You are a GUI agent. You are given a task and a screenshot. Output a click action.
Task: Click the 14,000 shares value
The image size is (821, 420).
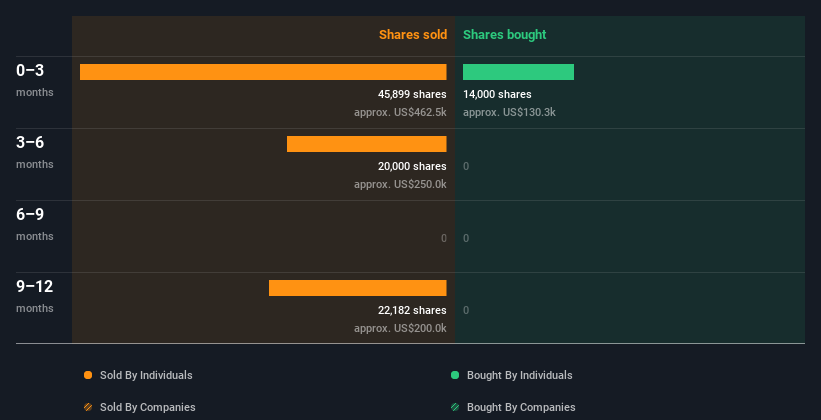(497, 94)
